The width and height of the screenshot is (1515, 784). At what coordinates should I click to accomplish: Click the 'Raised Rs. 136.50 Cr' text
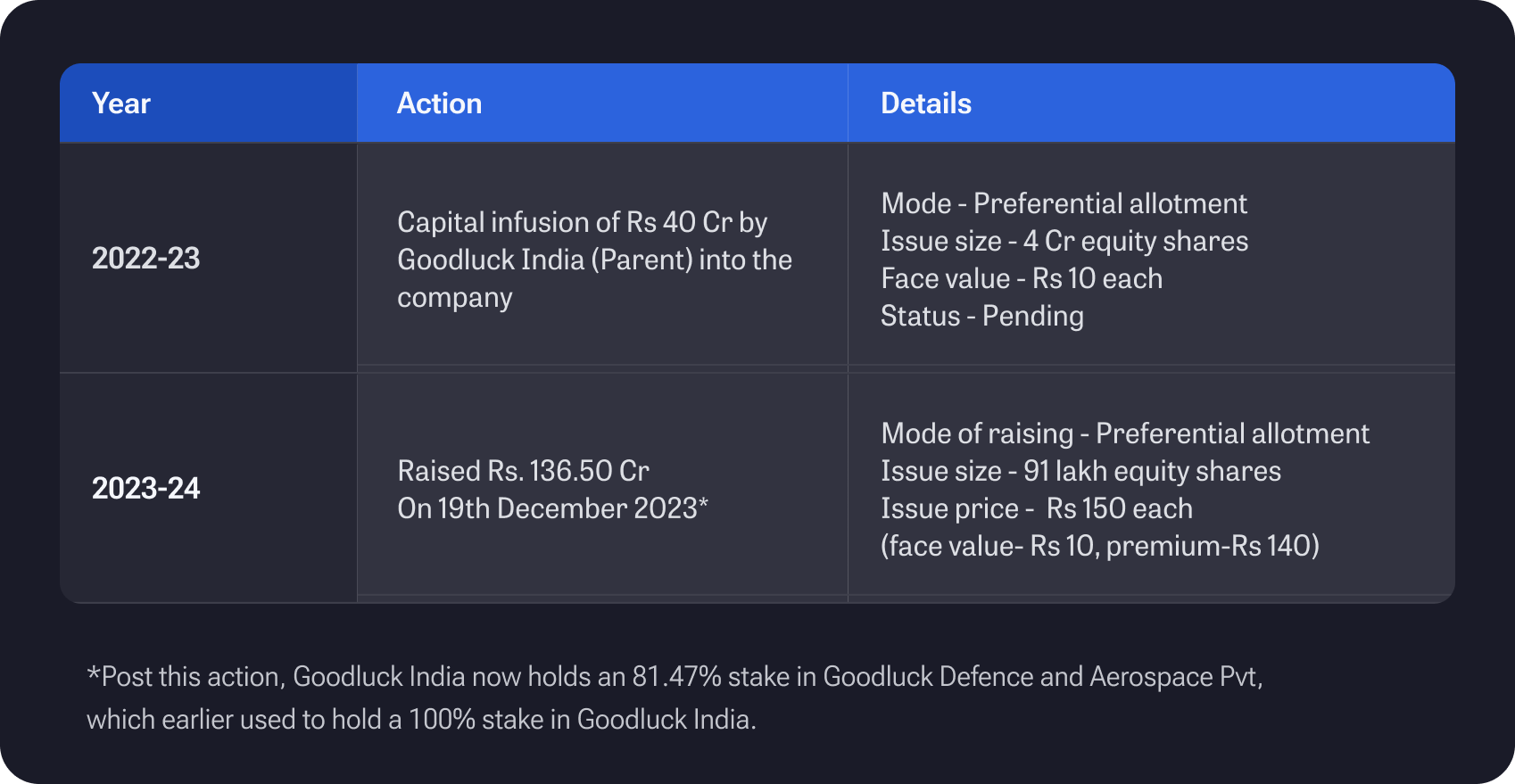click(x=523, y=471)
